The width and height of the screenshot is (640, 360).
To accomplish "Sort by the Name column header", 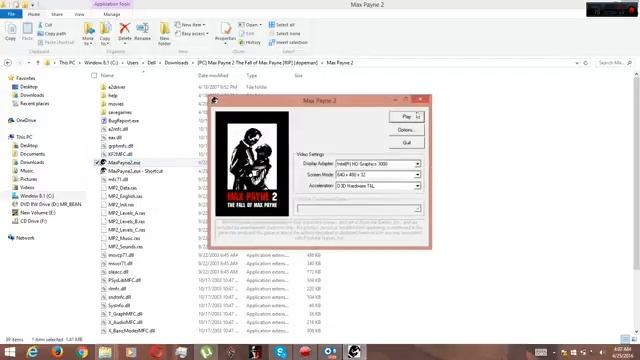I will (107, 76).
